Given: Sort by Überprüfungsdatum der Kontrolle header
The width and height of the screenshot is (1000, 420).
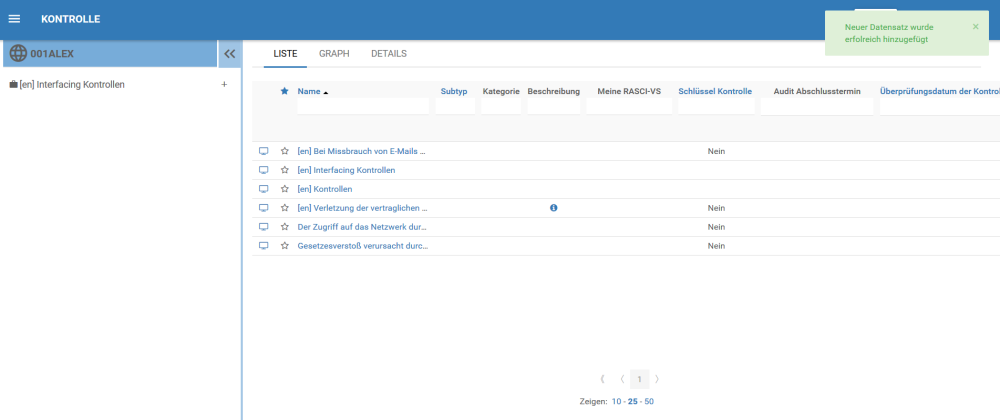Looking at the screenshot, I should [939, 91].
